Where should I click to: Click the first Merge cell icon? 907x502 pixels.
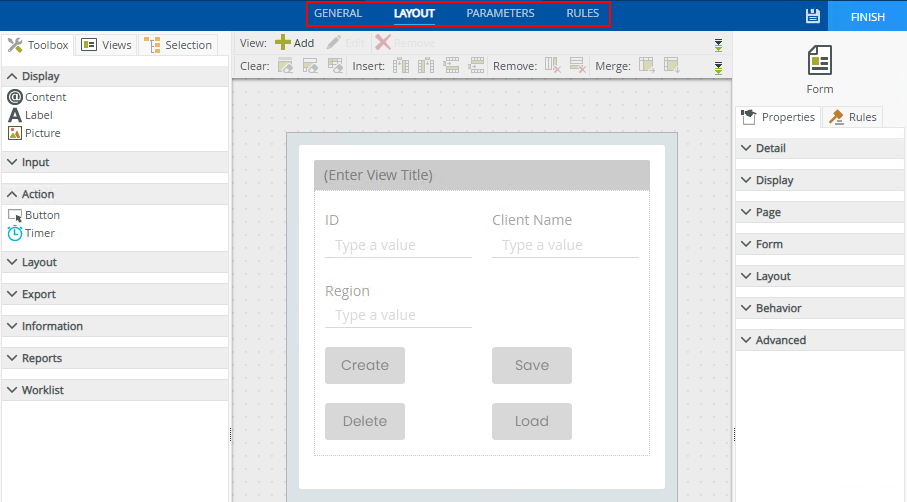647,66
